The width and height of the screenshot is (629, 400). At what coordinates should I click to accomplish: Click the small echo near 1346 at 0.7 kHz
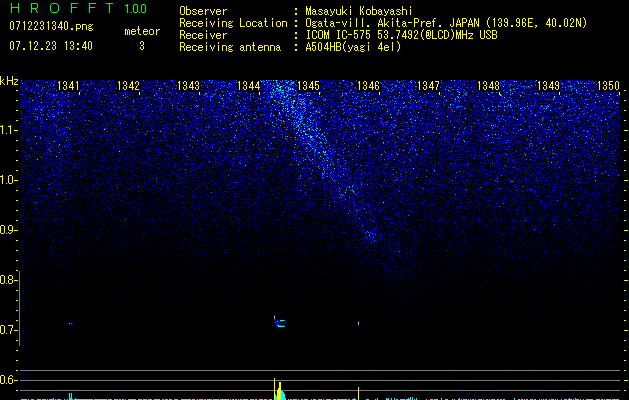click(x=358, y=323)
